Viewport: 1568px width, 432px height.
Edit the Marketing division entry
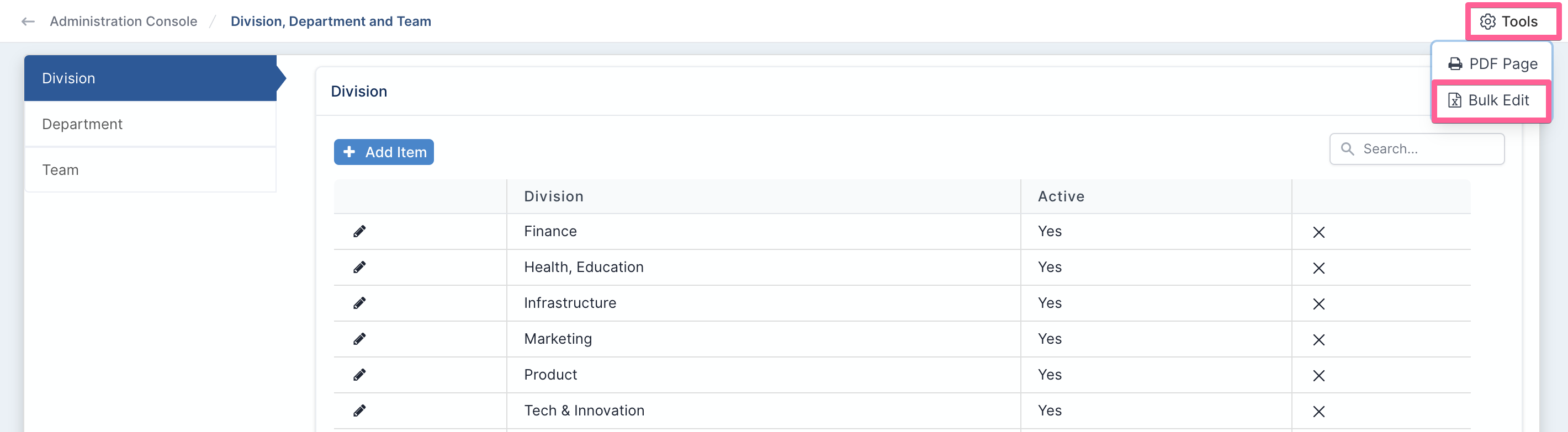[360, 339]
